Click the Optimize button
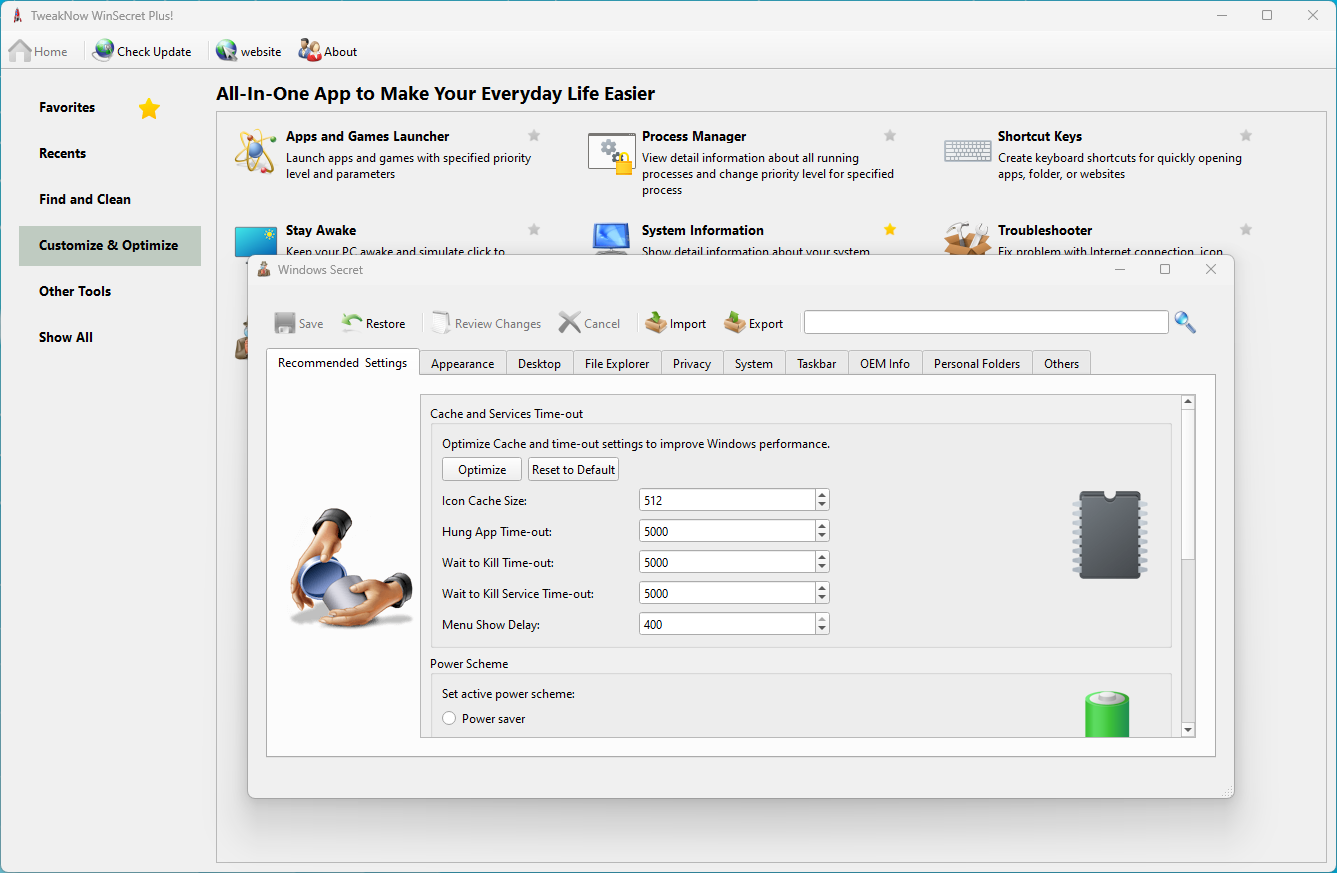 click(x=482, y=469)
